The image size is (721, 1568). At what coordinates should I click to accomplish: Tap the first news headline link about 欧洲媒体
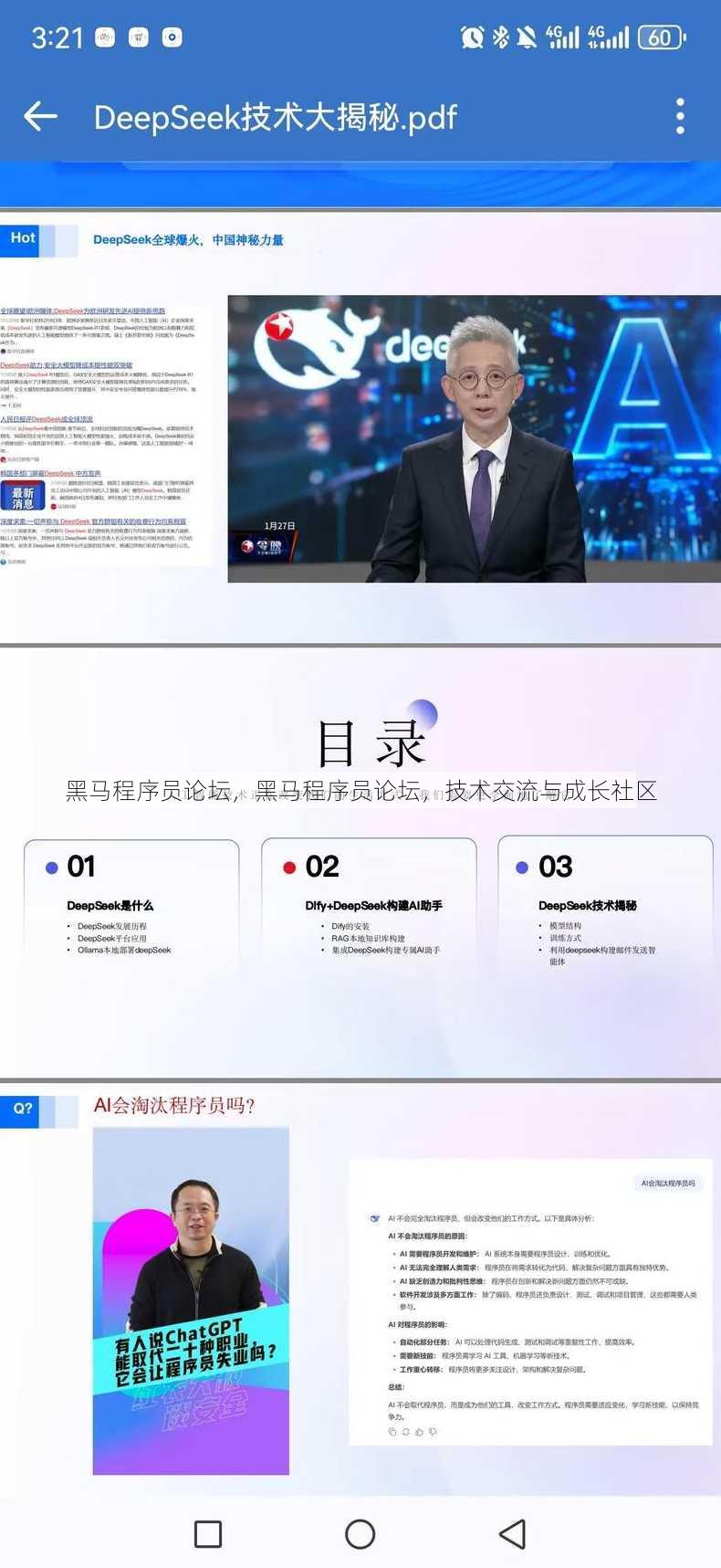tap(83, 311)
